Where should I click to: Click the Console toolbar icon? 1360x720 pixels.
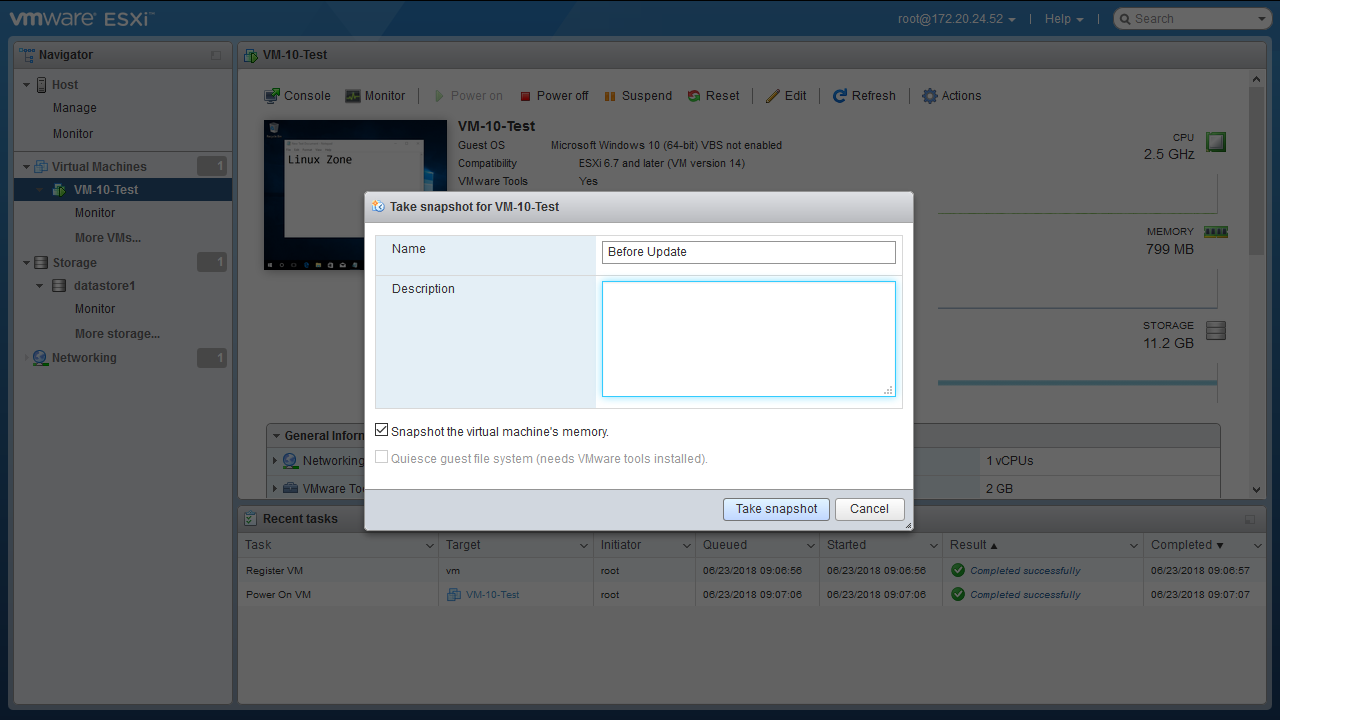pos(272,96)
